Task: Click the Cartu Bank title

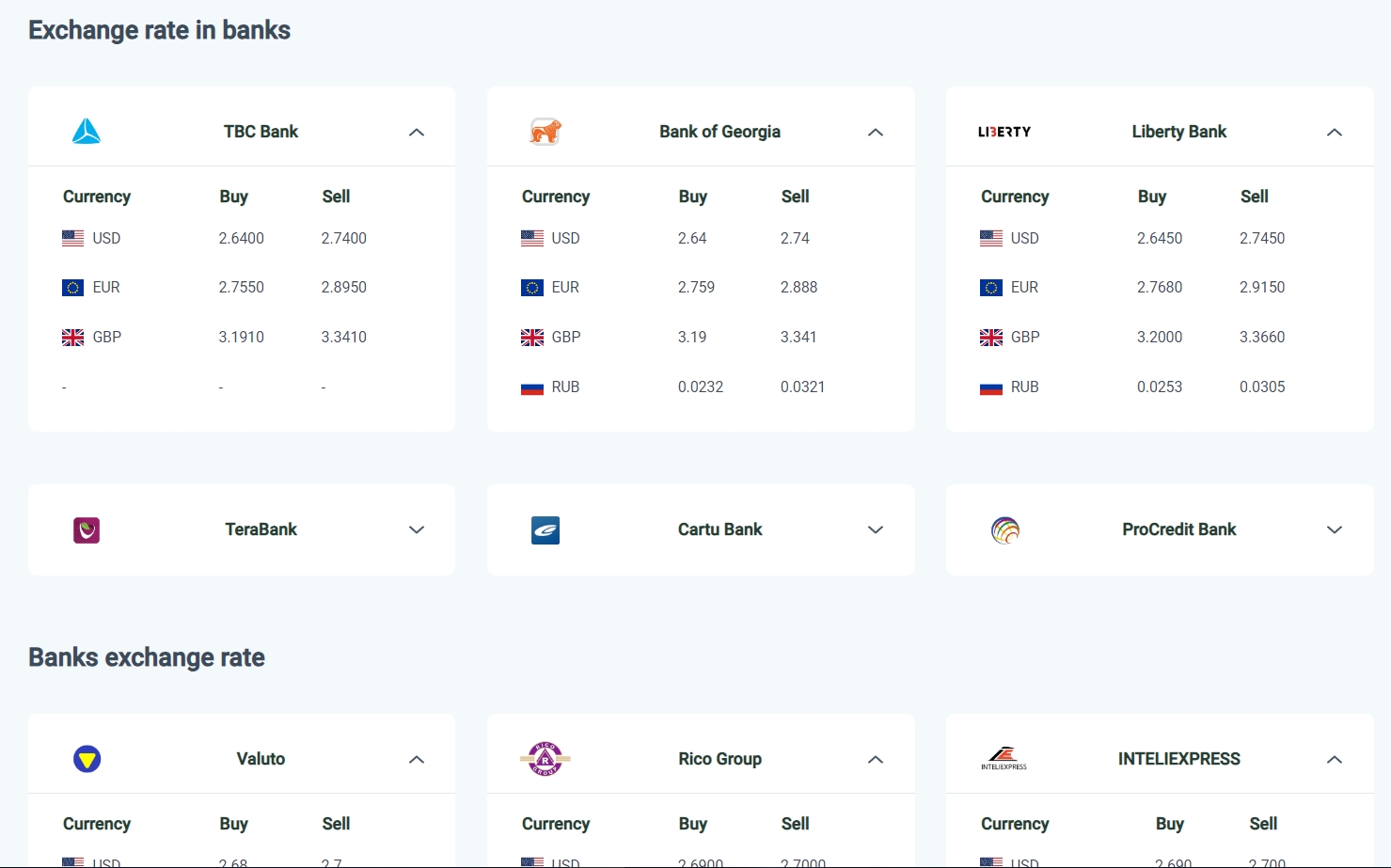Action: [720, 529]
